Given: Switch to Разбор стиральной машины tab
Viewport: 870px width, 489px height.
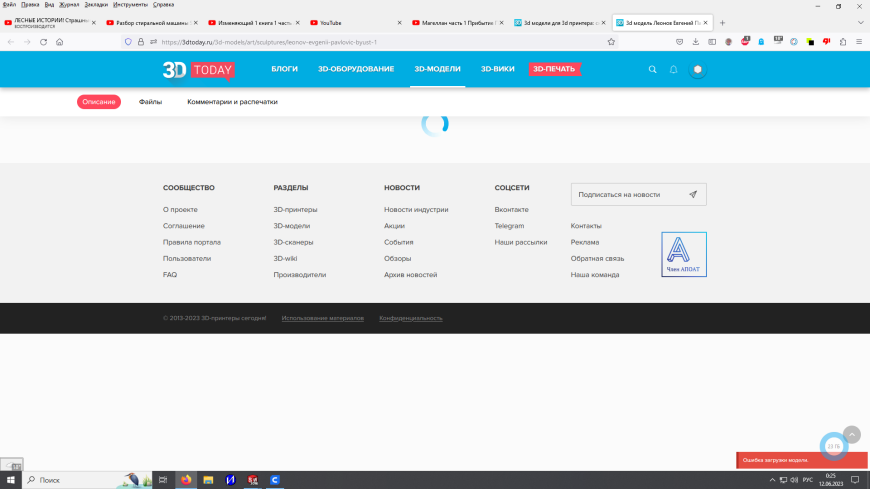Looking at the screenshot, I should 152,23.
